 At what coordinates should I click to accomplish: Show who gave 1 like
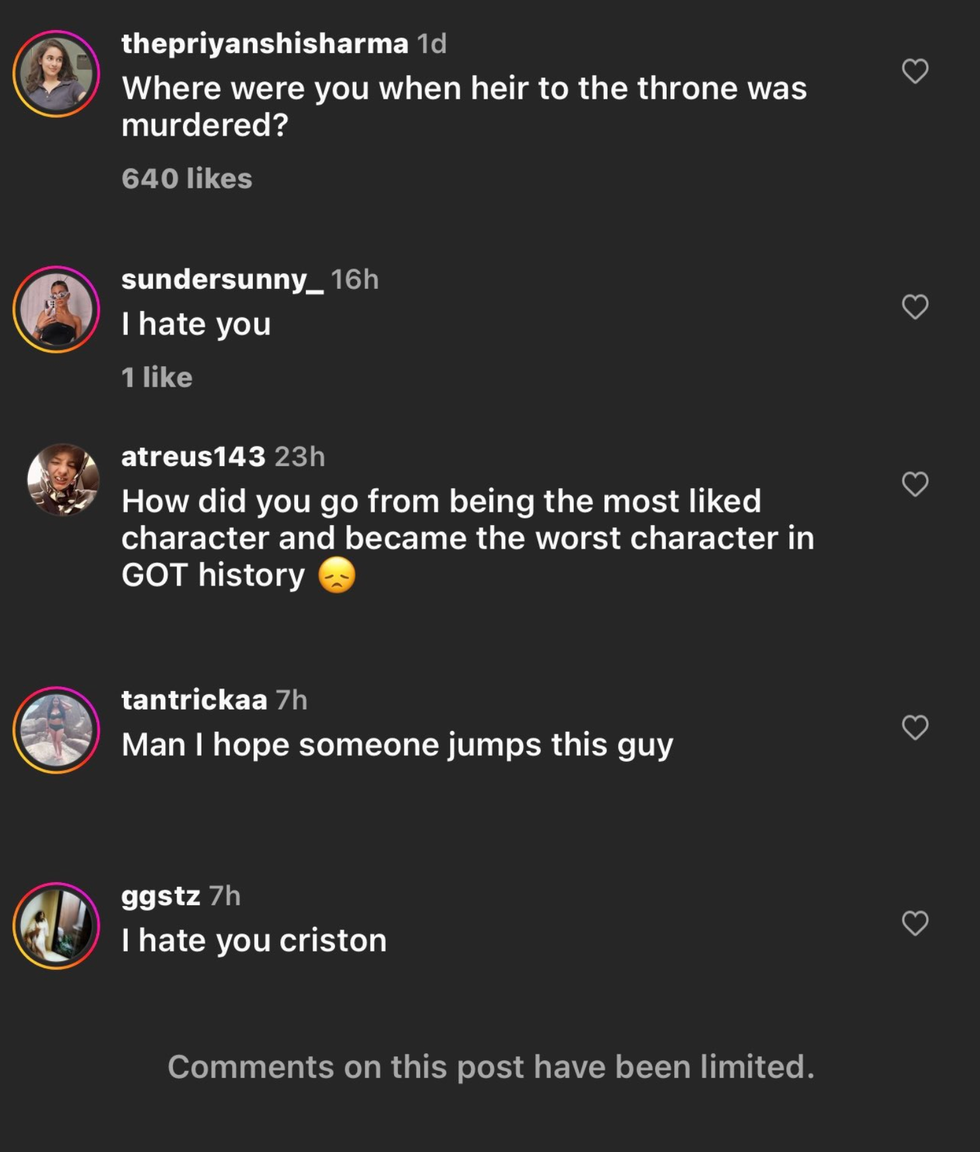(157, 377)
